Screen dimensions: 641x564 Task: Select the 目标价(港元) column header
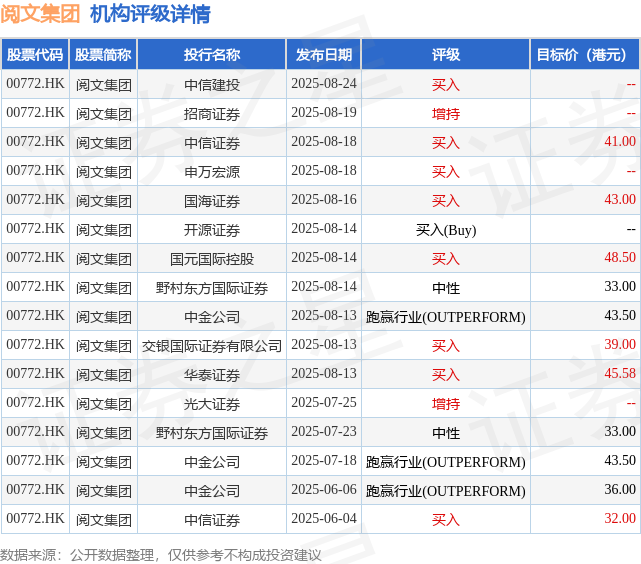[585, 54]
